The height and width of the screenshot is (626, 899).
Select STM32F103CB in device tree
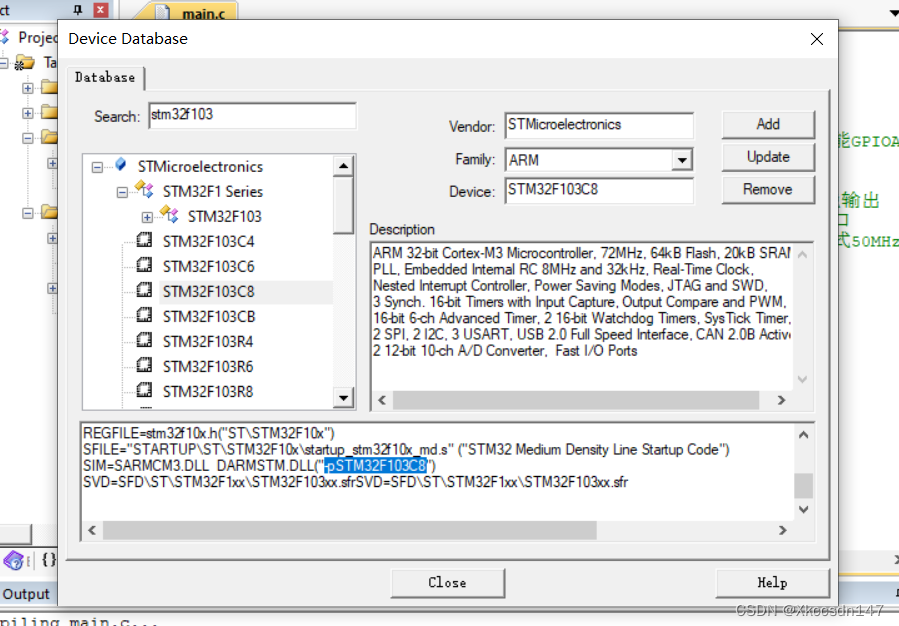[209, 317]
